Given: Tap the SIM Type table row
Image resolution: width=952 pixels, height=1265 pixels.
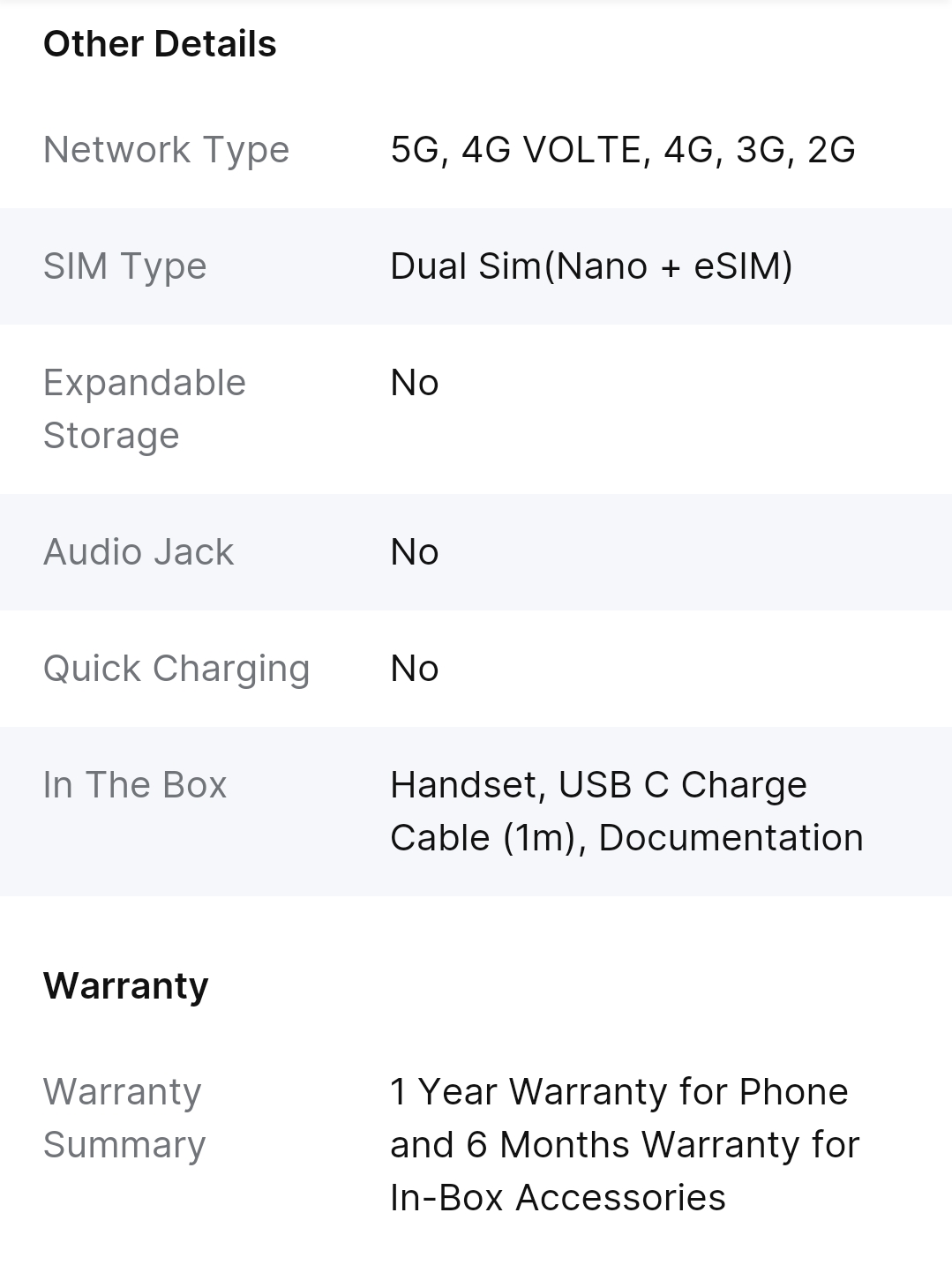Looking at the screenshot, I should tap(476, 266).
